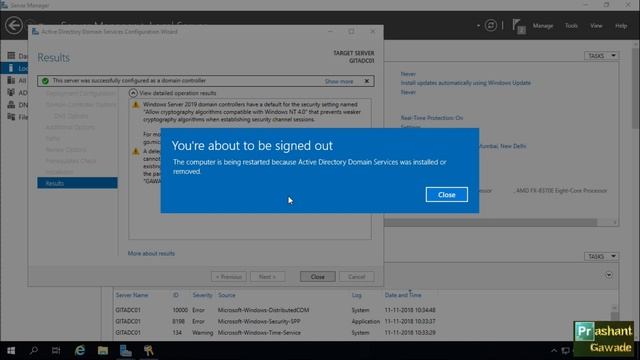Viewport: 640px width, 360px height.
Task: Open File Explorer from taskbar
Action: click(x=103, y=351)
